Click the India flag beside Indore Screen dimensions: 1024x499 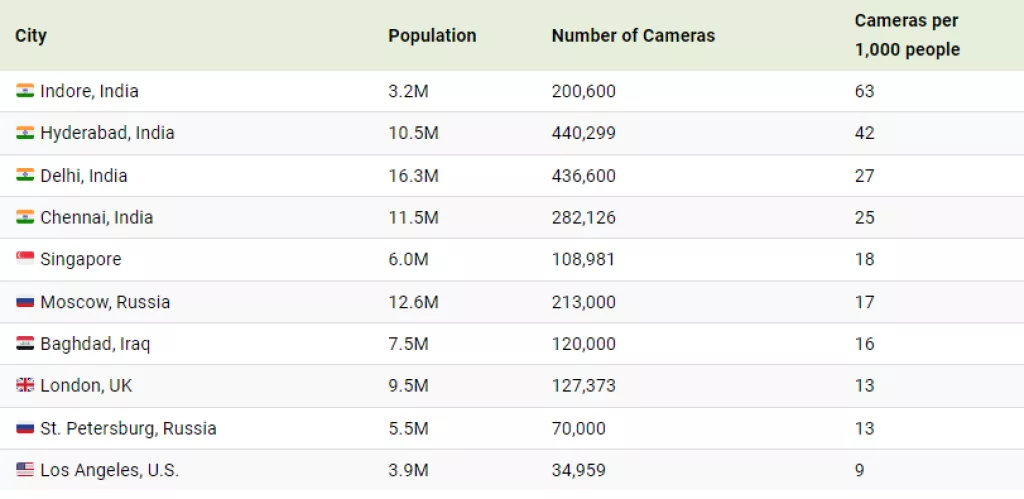tap(25, 91)
